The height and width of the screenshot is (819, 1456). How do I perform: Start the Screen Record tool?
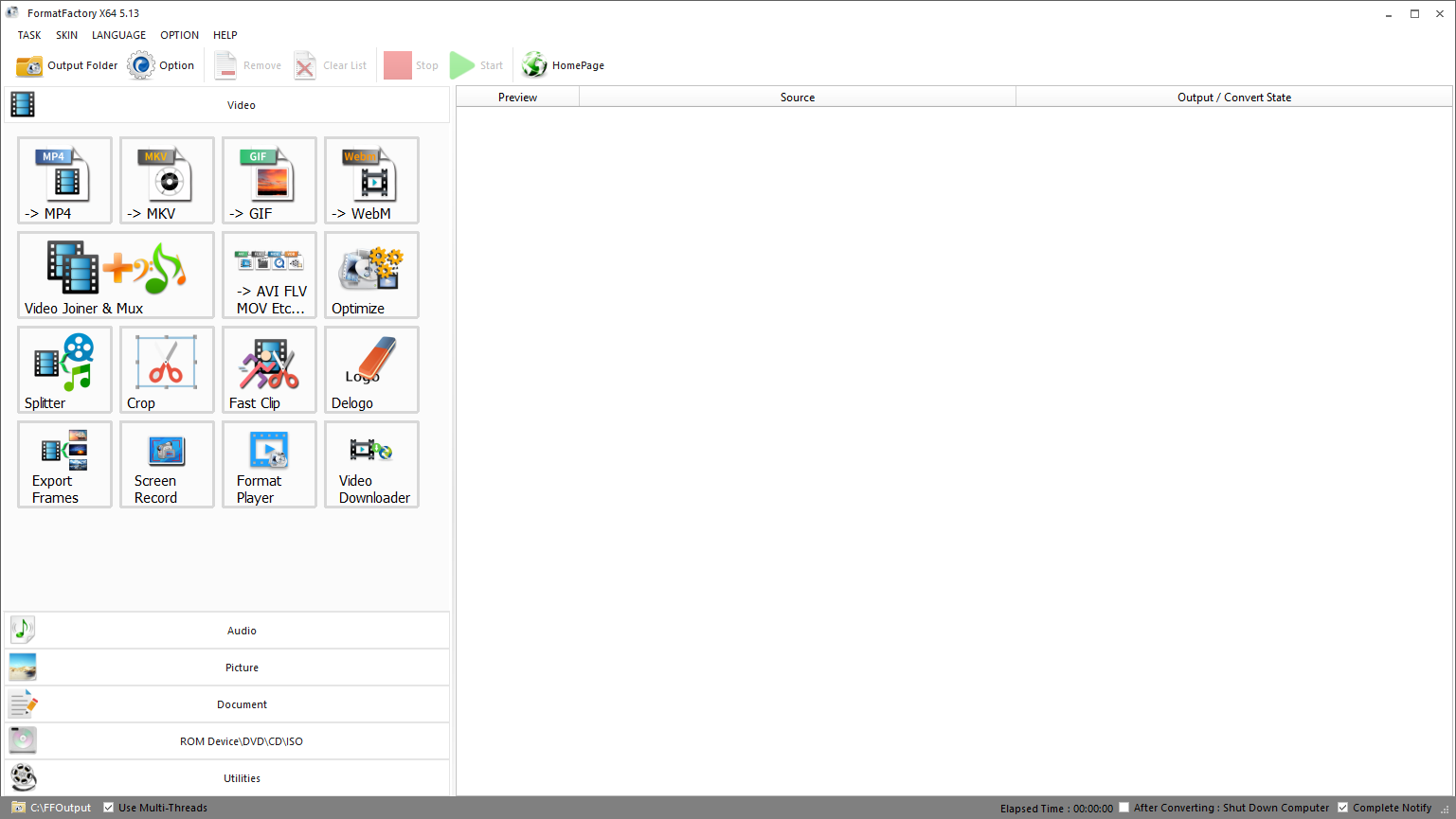coord(167,464)
